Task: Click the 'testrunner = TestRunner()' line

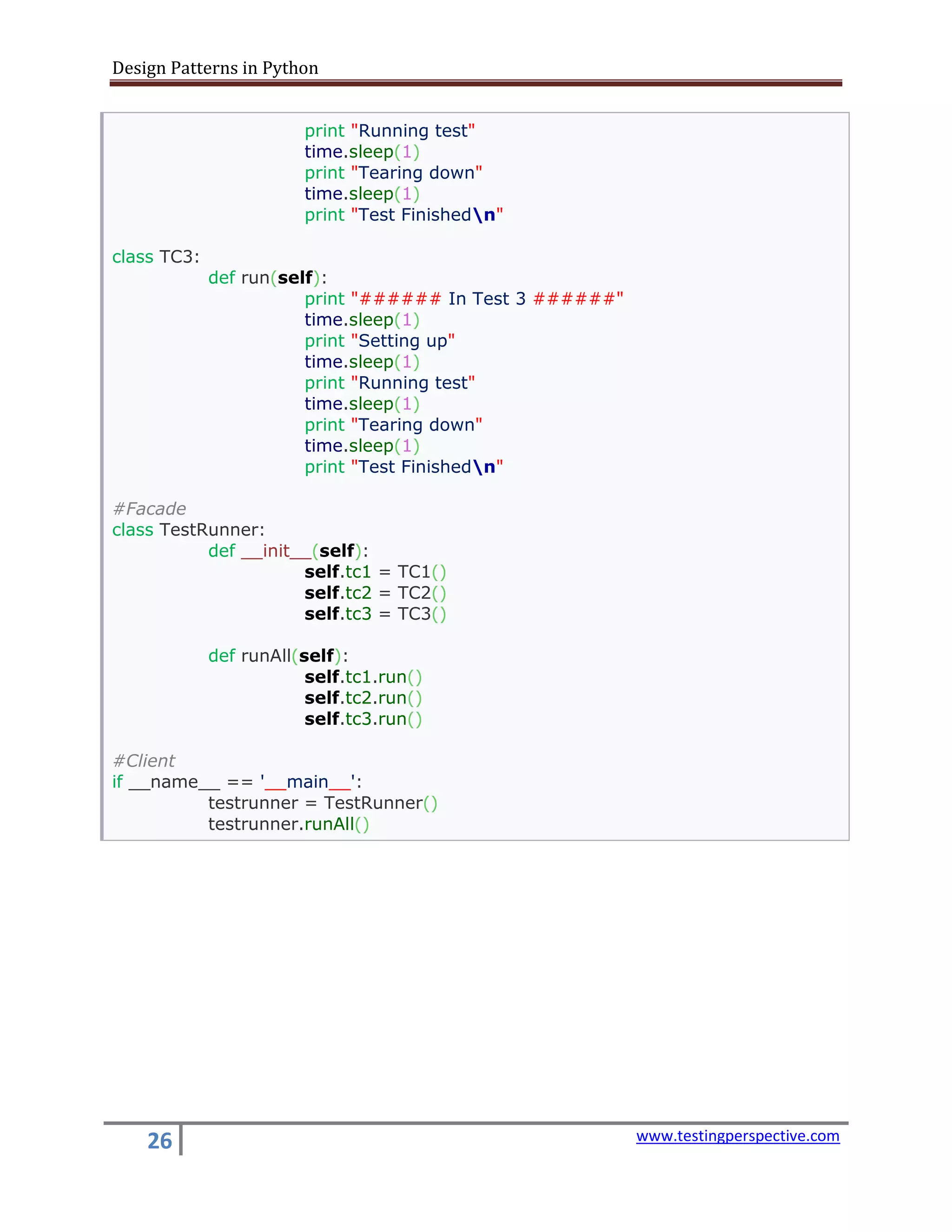Action: tap(323, 803)
